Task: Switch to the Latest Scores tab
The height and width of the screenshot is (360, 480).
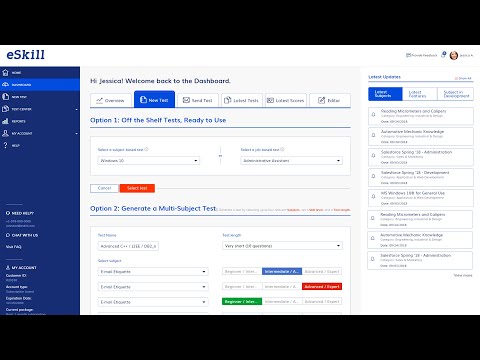Action: (x=286, y=100)
